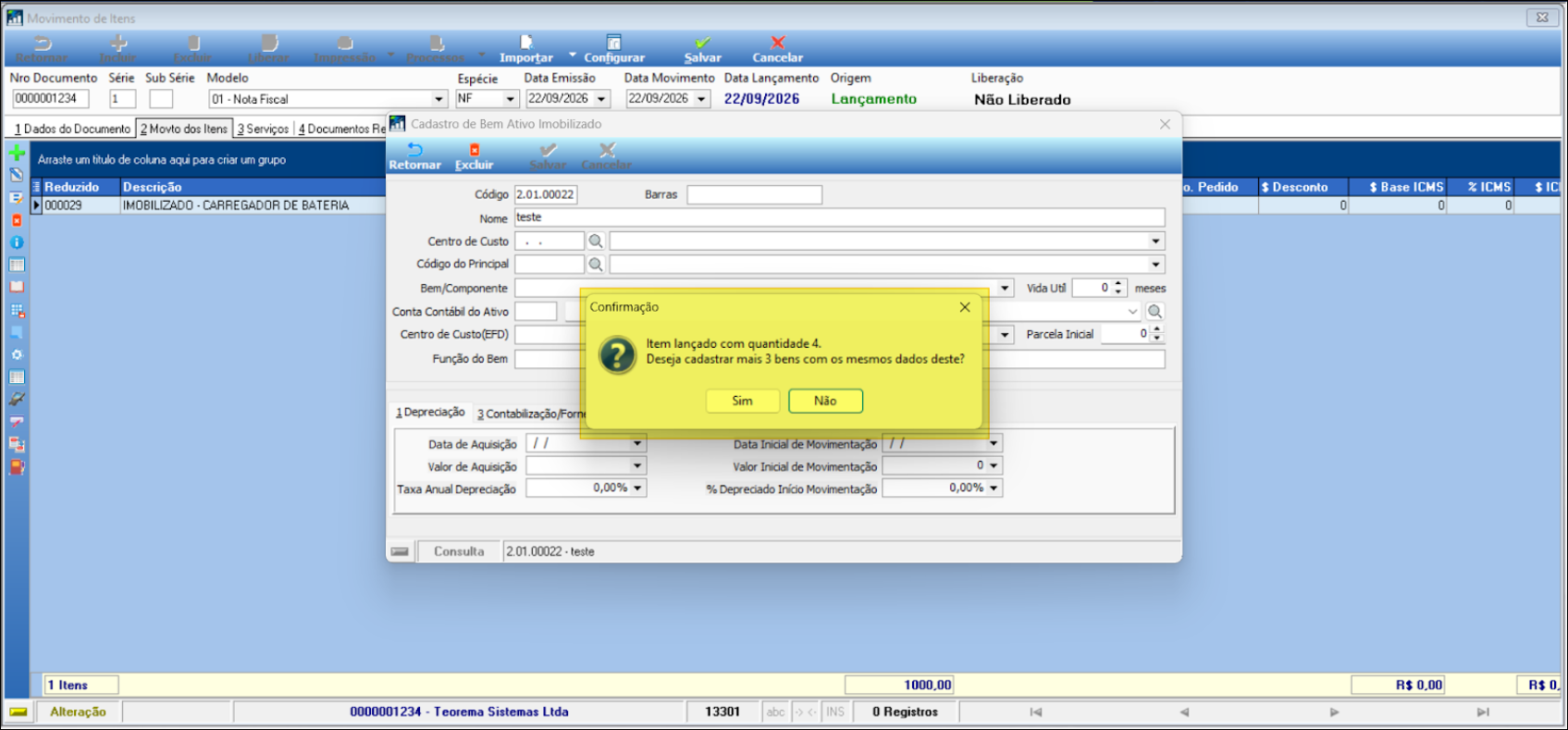Open the Modelo dropdown showing Nota Fiscal
Viewport: 1568px width, 730px height.
(x=439, y=99)
